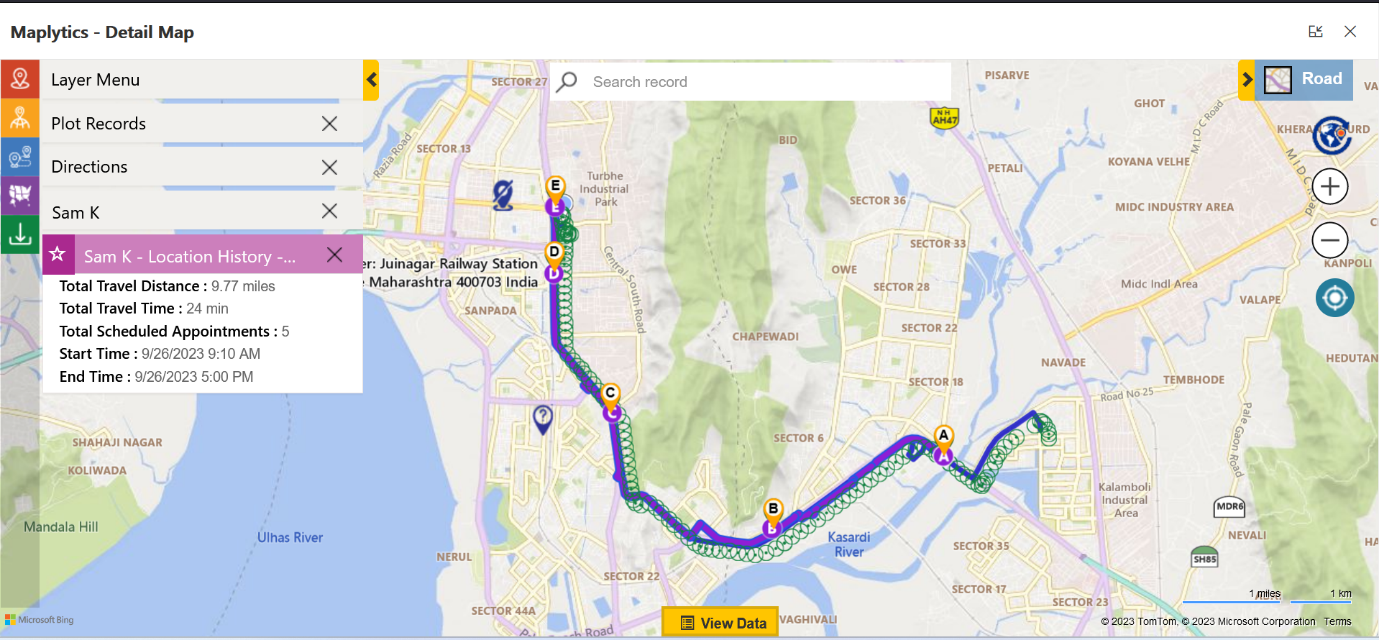The width and height of the screenshot is (1379, 640).
Task: Close the Directions panel
Action: click(x=329, y=167)
